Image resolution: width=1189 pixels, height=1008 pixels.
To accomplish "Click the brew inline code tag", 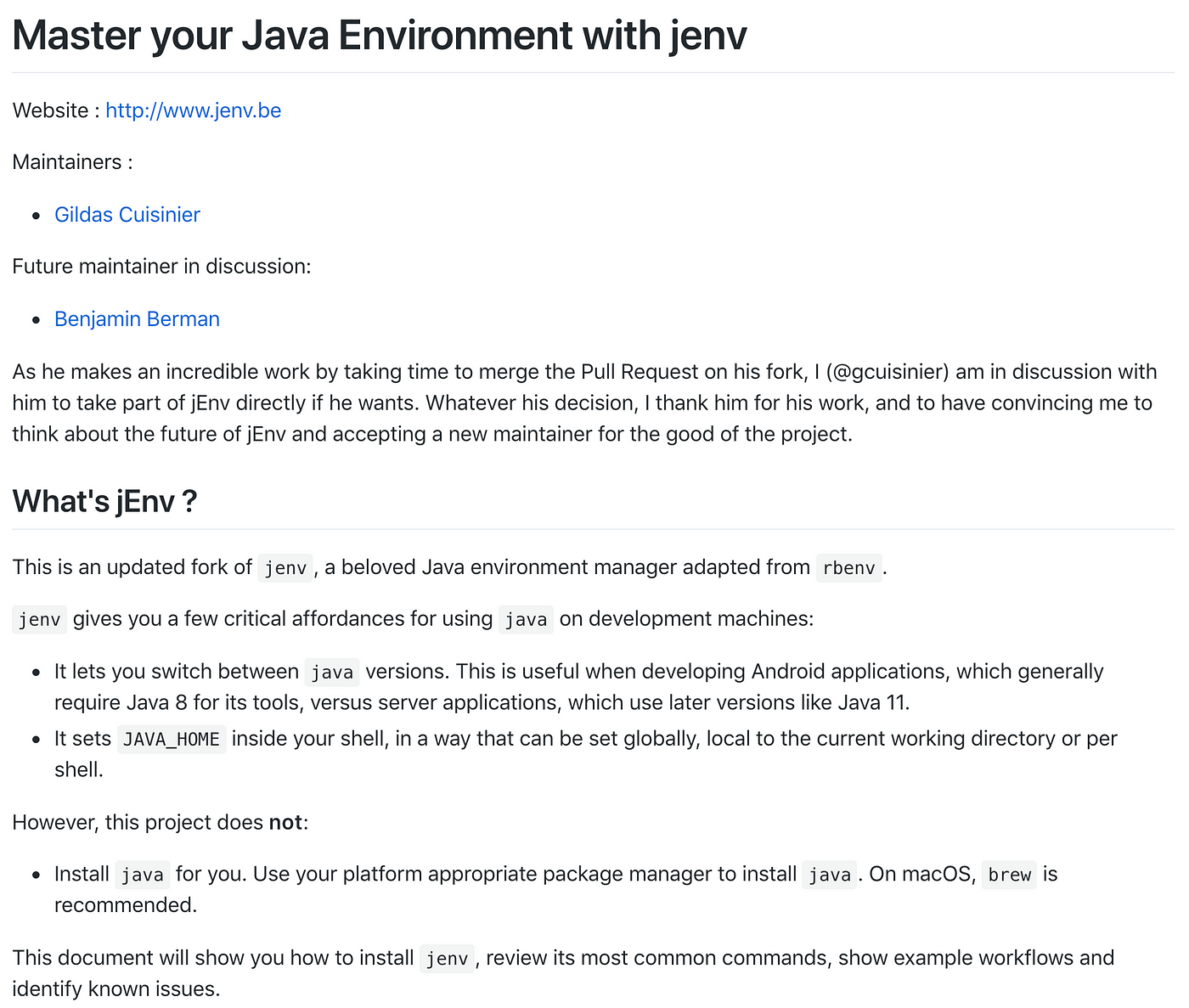I will click(x=1010, y=875).
